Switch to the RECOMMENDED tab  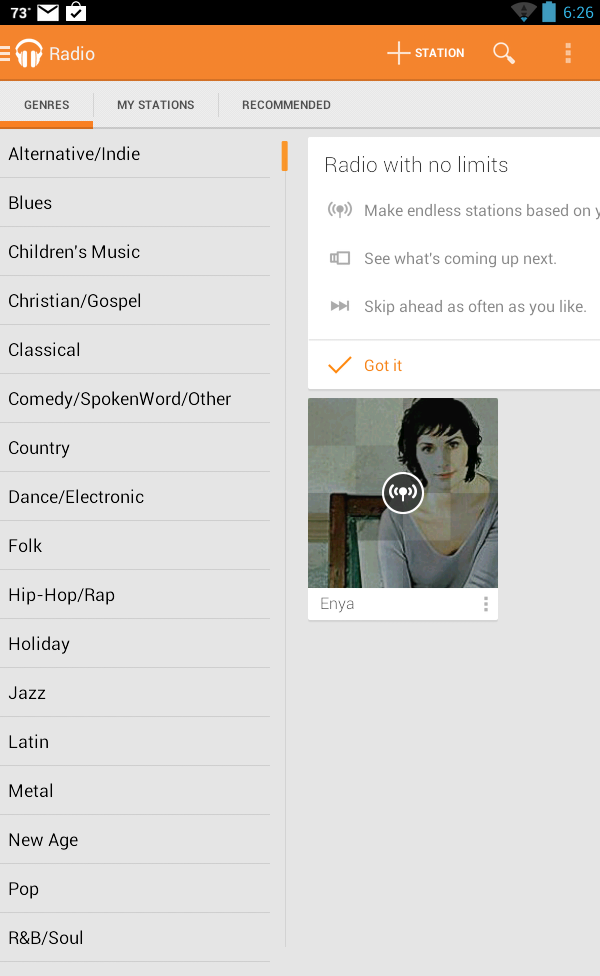point(286,104)
